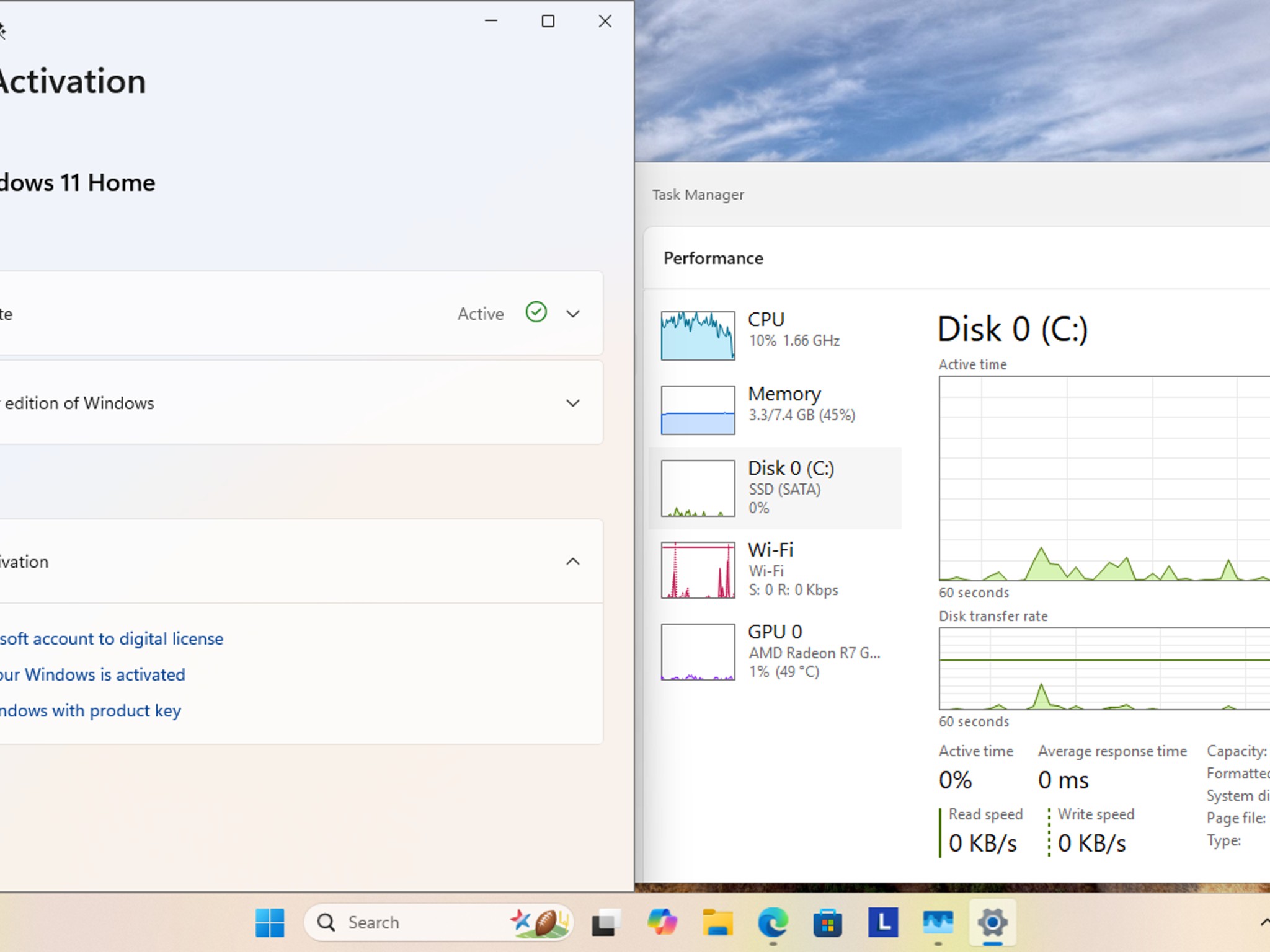Open the blue L app on taskbar
Image resolution: width=1270 pixels, height=952 pixels.
click(883, 923)
